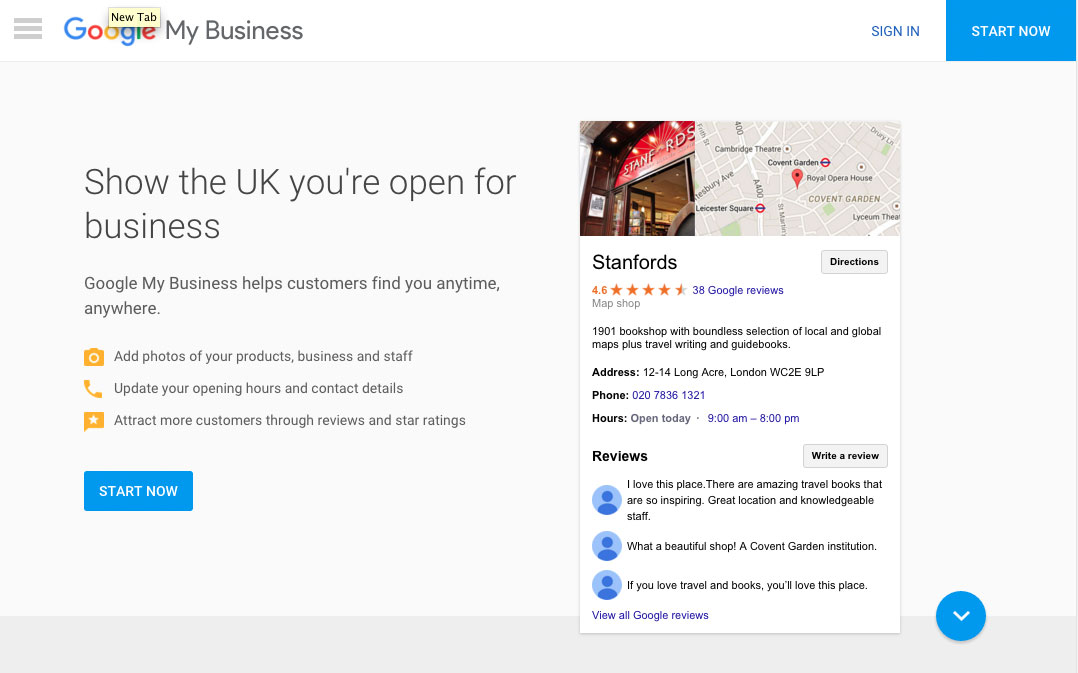
Task: Click the first reviewer's avatar
Action: coord(606,500)
